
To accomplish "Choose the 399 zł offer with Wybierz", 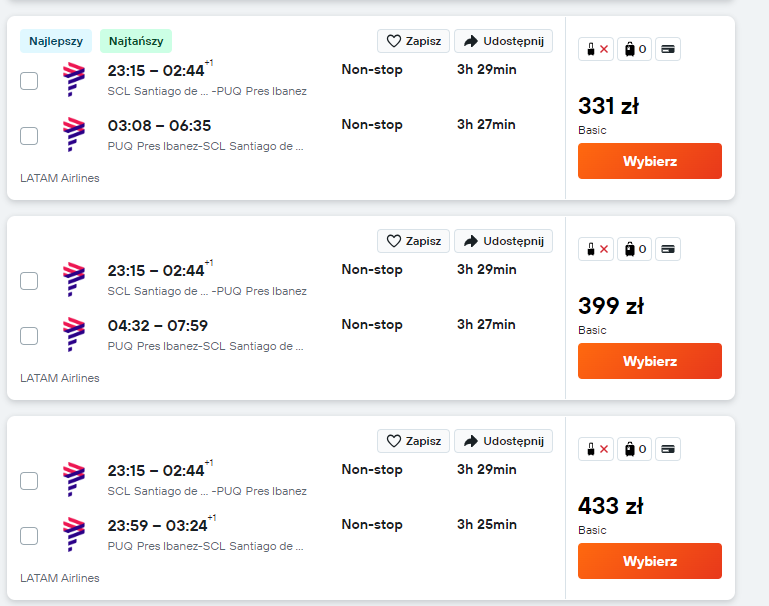I will click(650, 361).
